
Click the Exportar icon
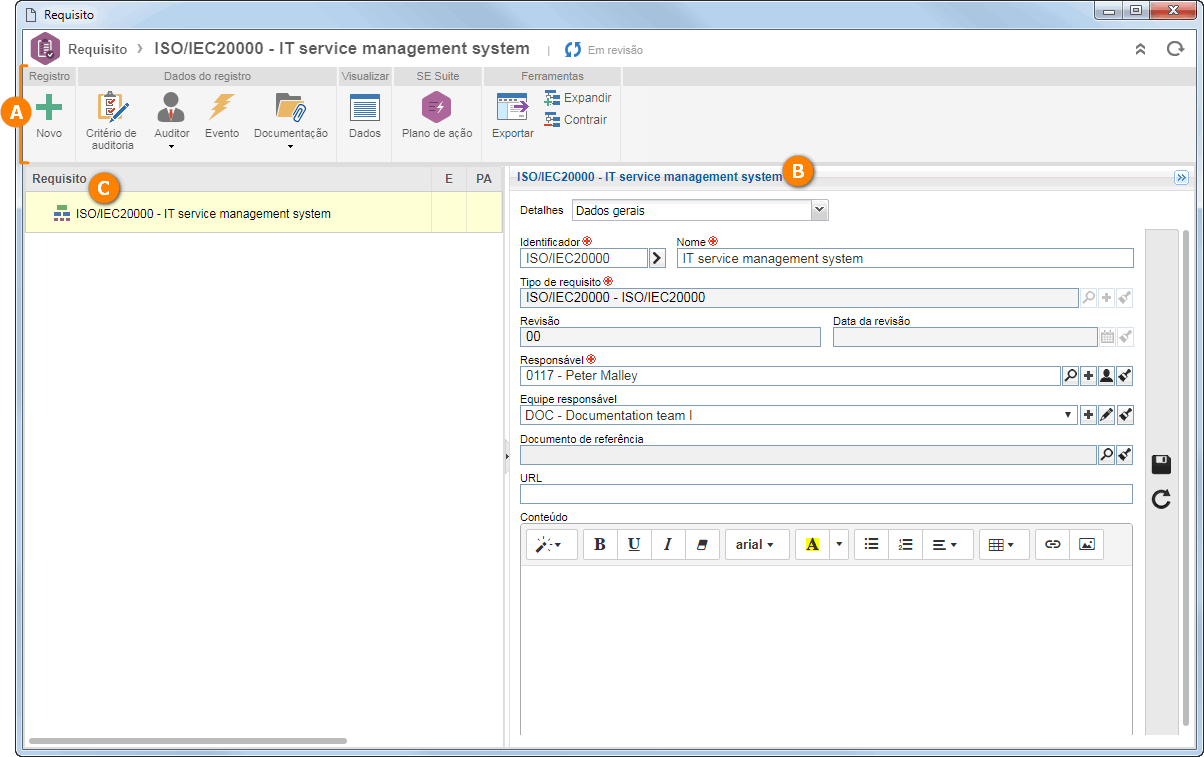512,107
